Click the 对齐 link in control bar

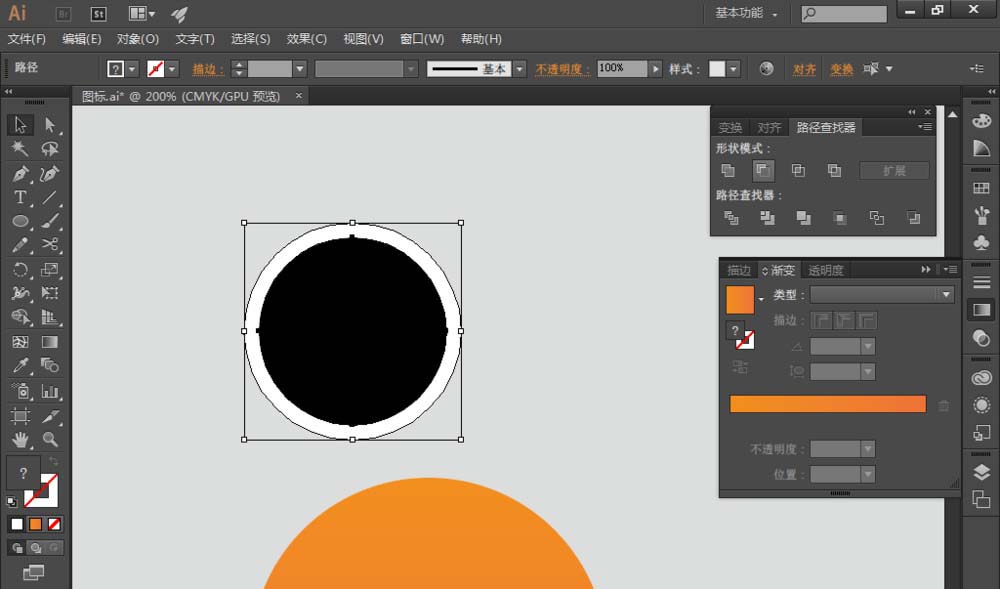coord(804,69)
